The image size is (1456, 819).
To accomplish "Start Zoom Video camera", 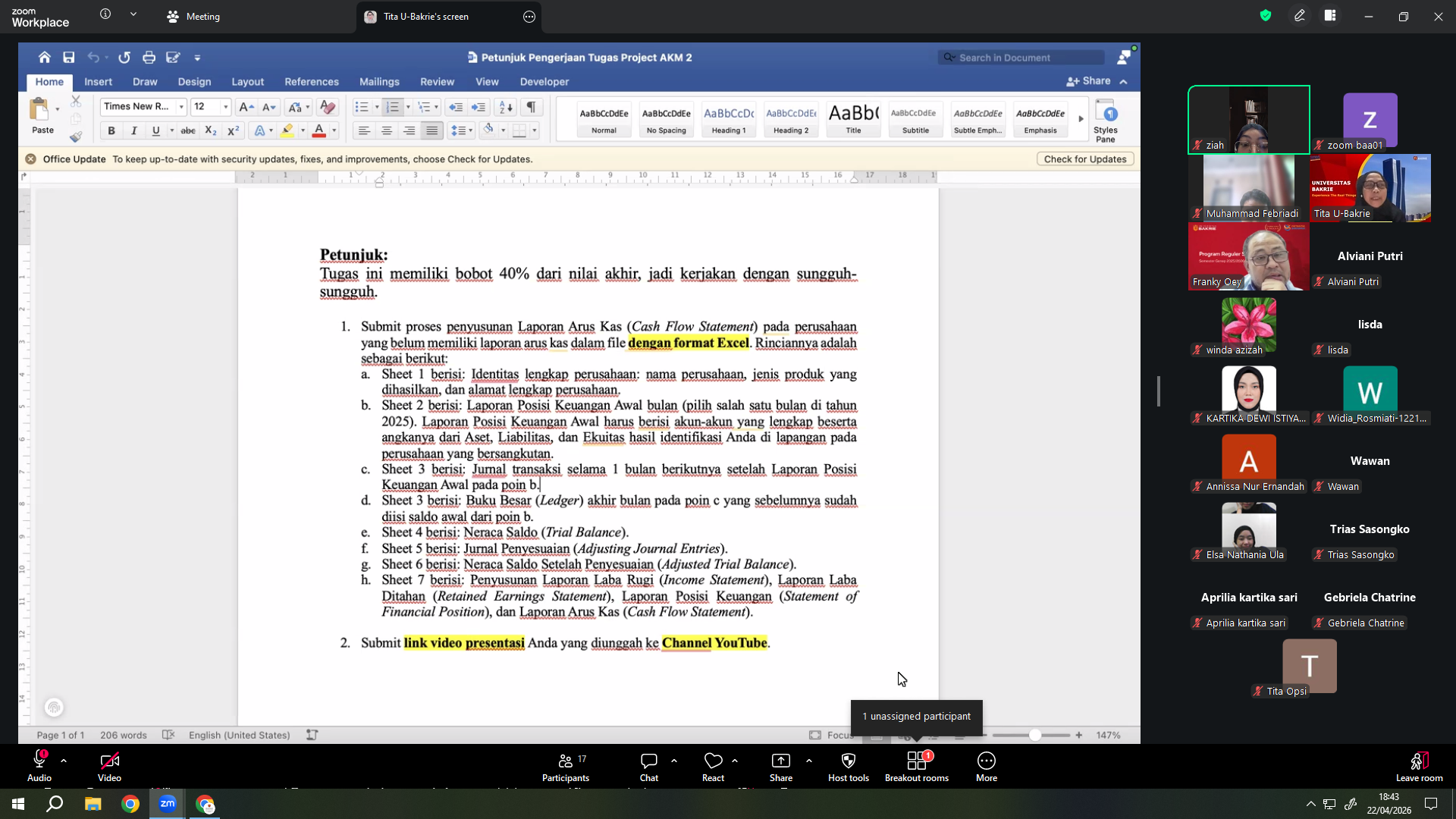I will [109, 767].
